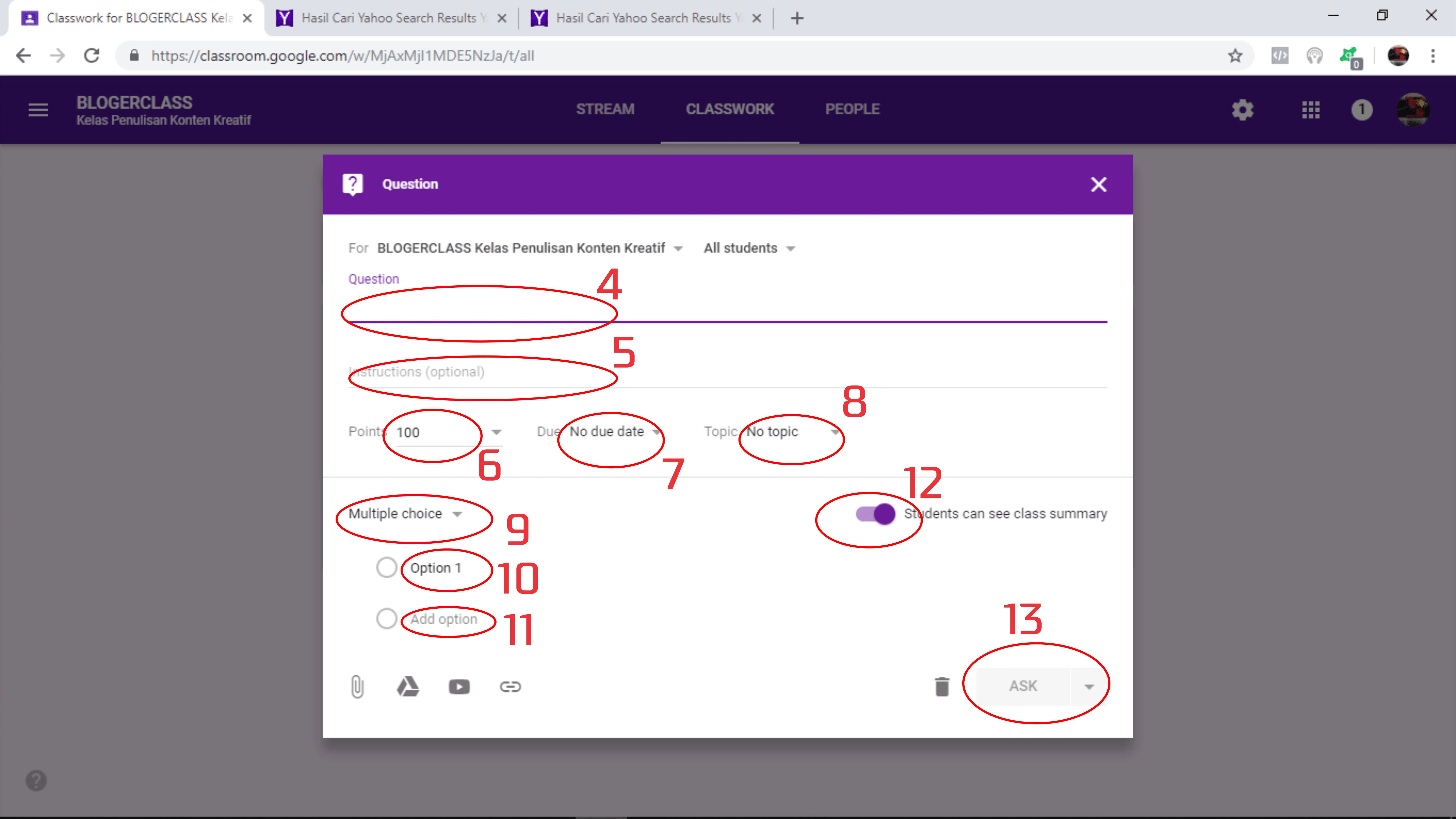Select the Option 1 radio button

coord(387,567)
